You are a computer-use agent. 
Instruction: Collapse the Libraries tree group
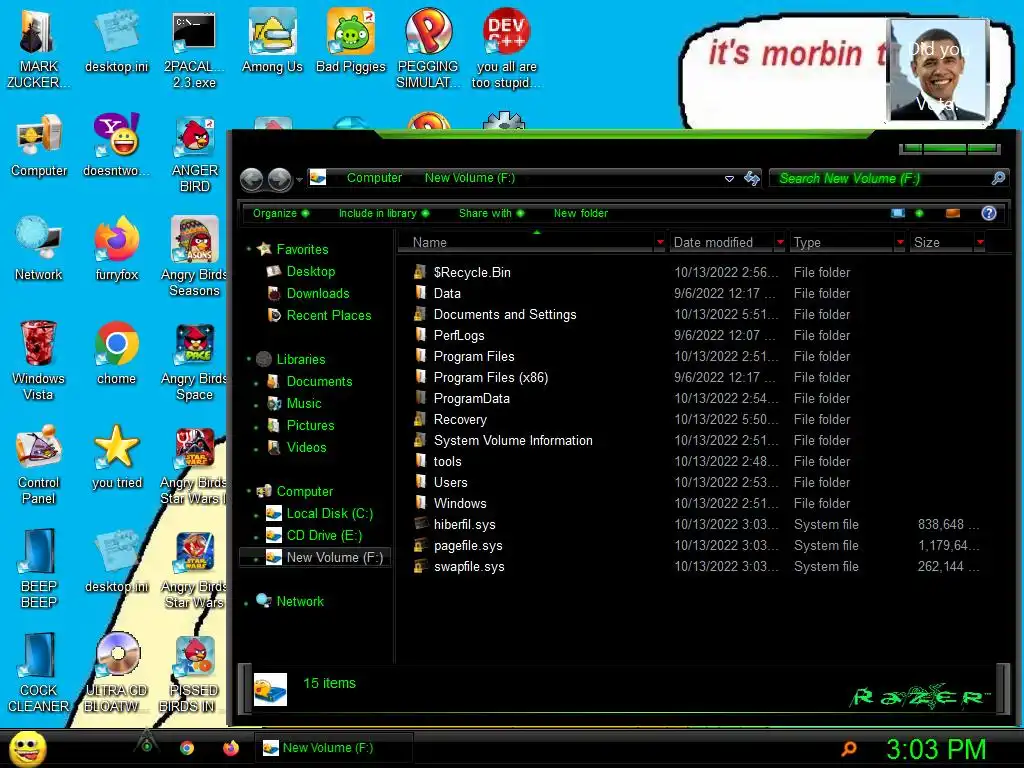[249, 359]
